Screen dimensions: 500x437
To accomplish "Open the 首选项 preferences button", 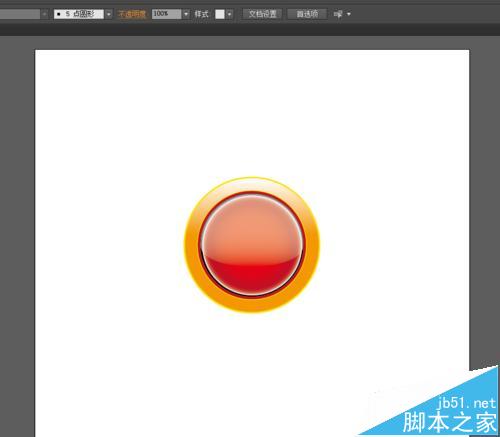I will click(307, 14).
